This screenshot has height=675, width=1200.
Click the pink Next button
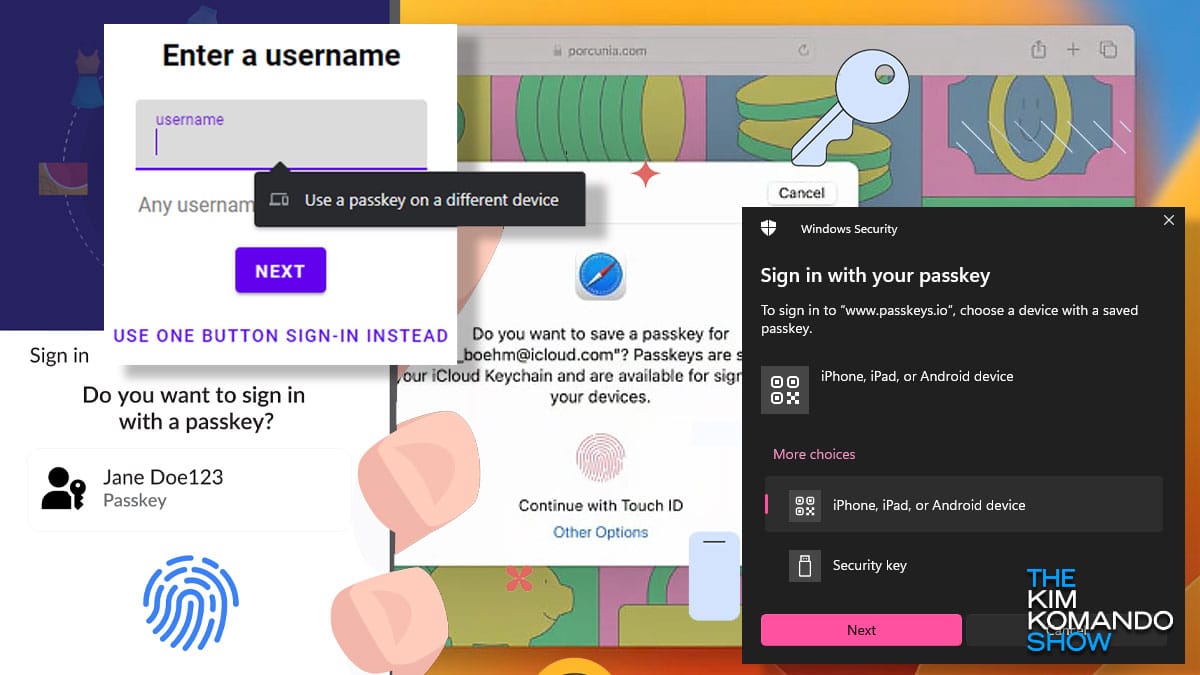861,630
